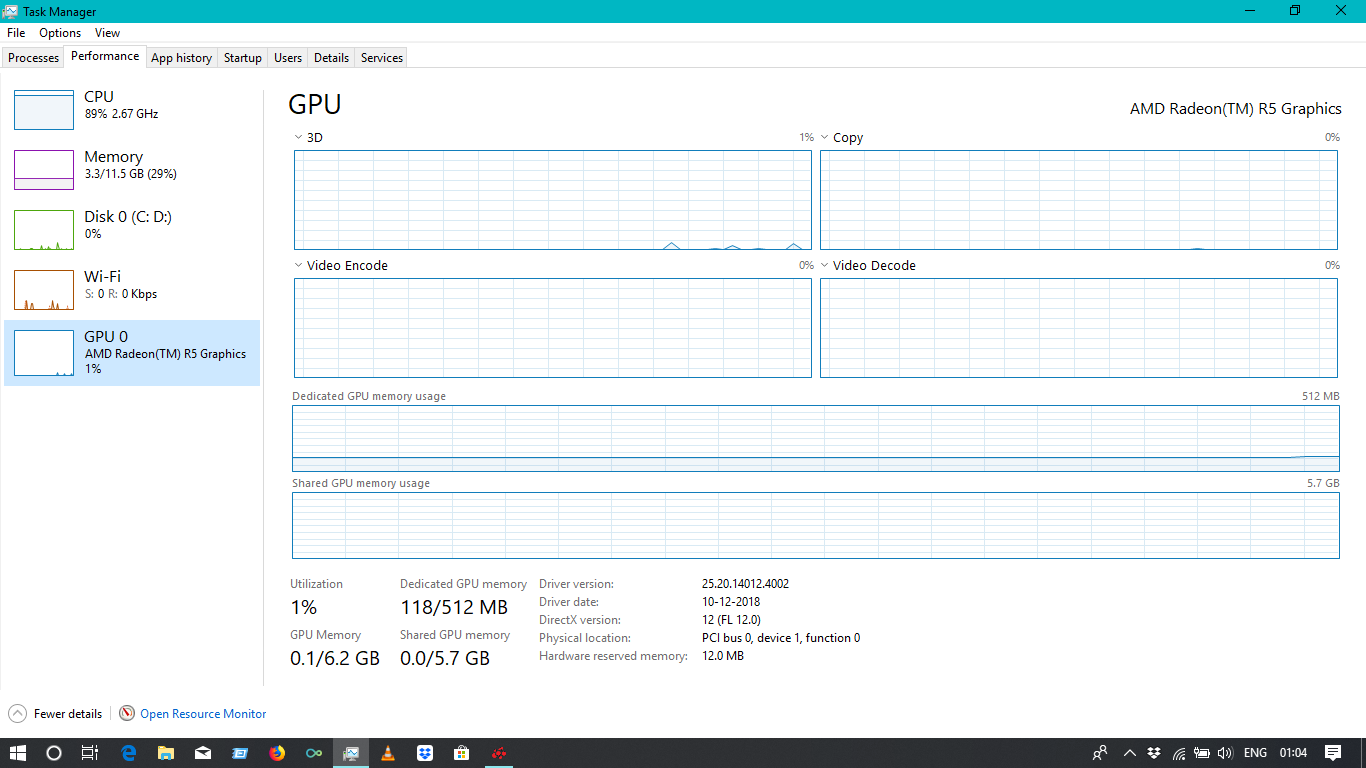Open Disk 0 (C: D:) performance view
This screenshot has height=768, width=1366.
click(132, 230)
